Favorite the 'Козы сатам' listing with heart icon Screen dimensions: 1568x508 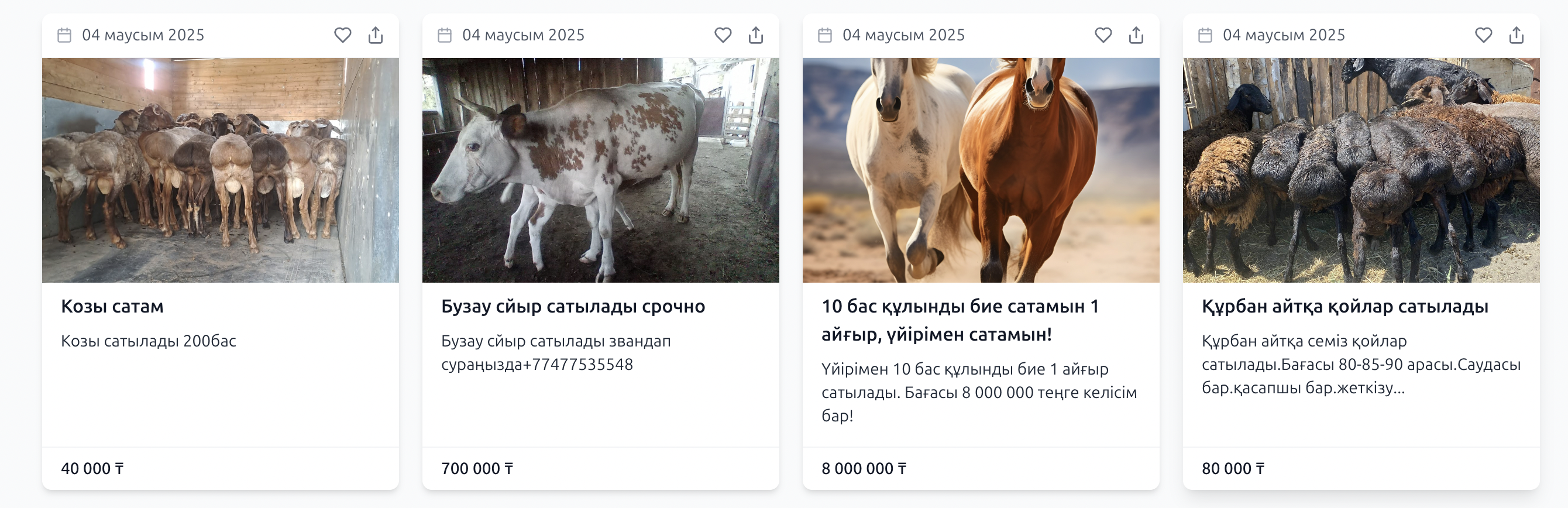pos(343,35)
